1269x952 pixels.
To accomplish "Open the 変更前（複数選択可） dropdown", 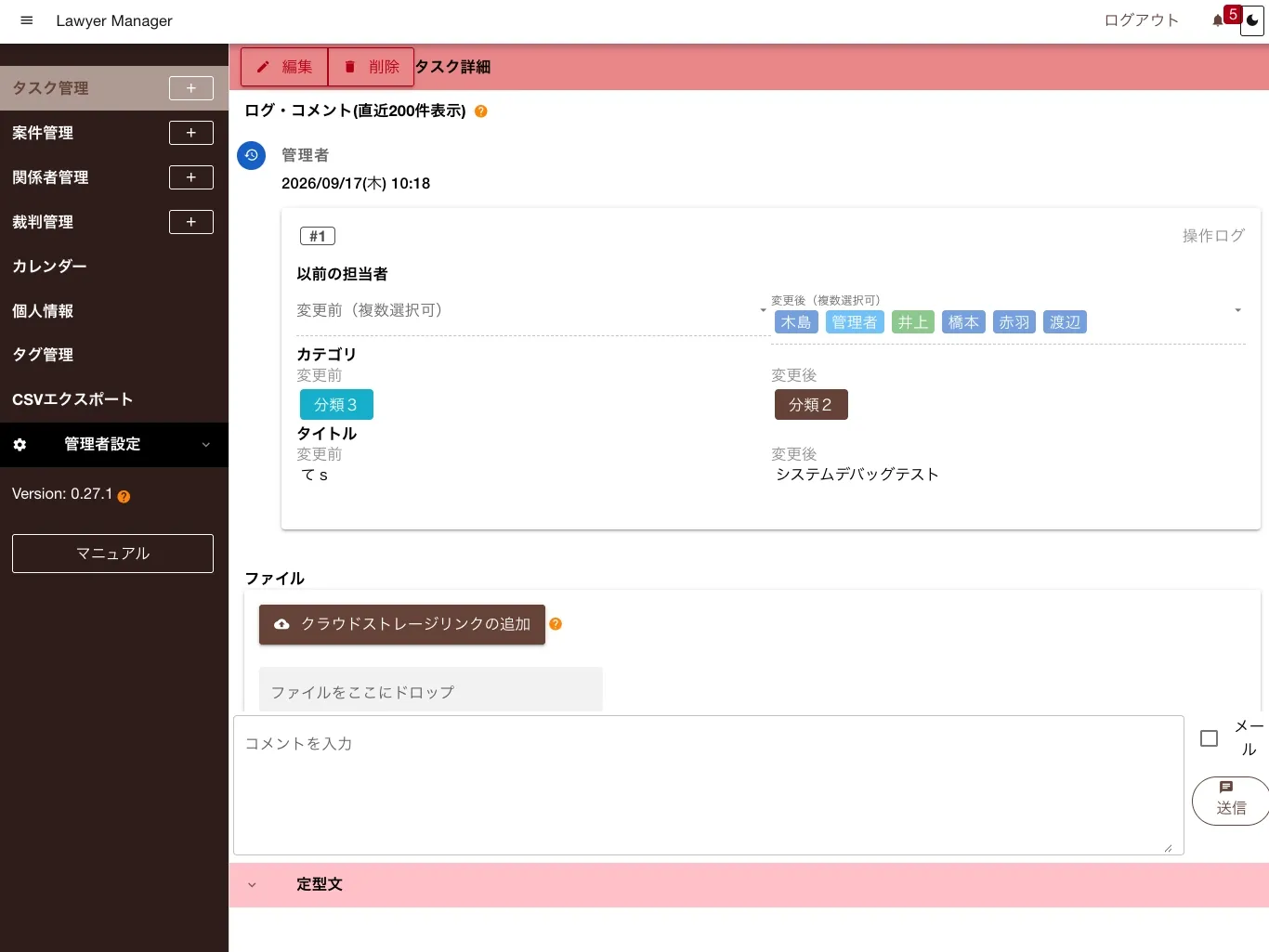I will coord(533,310).
